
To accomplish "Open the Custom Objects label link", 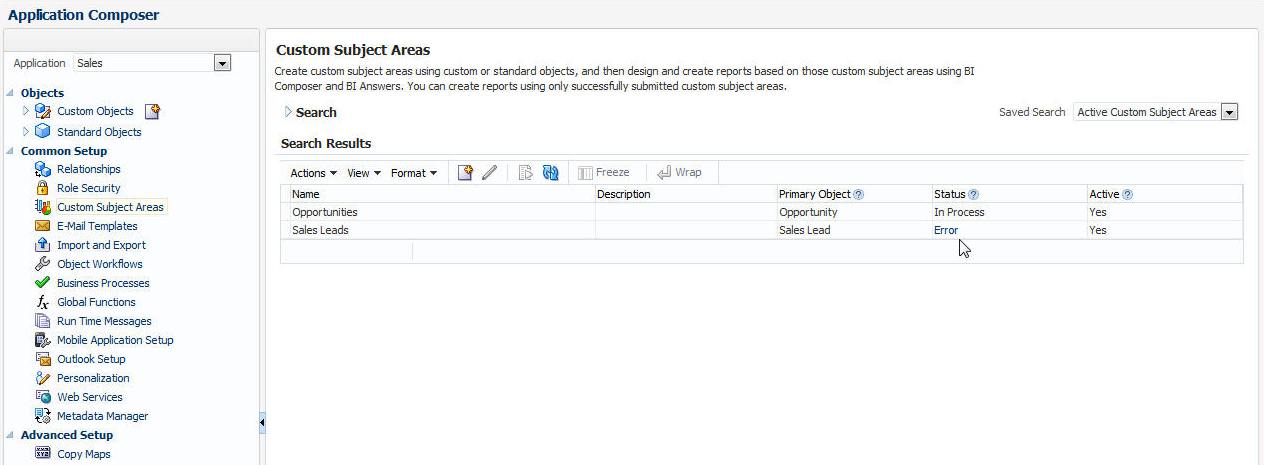I will (95, 111).
